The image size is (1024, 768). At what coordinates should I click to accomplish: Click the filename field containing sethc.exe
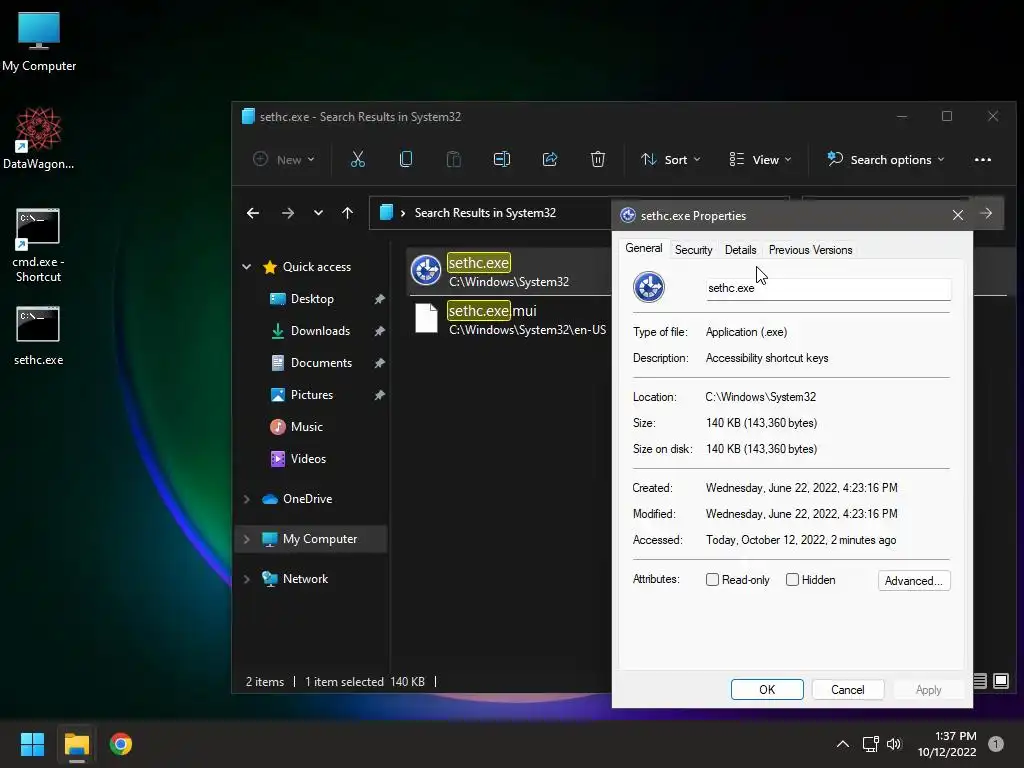coord(828,288)
